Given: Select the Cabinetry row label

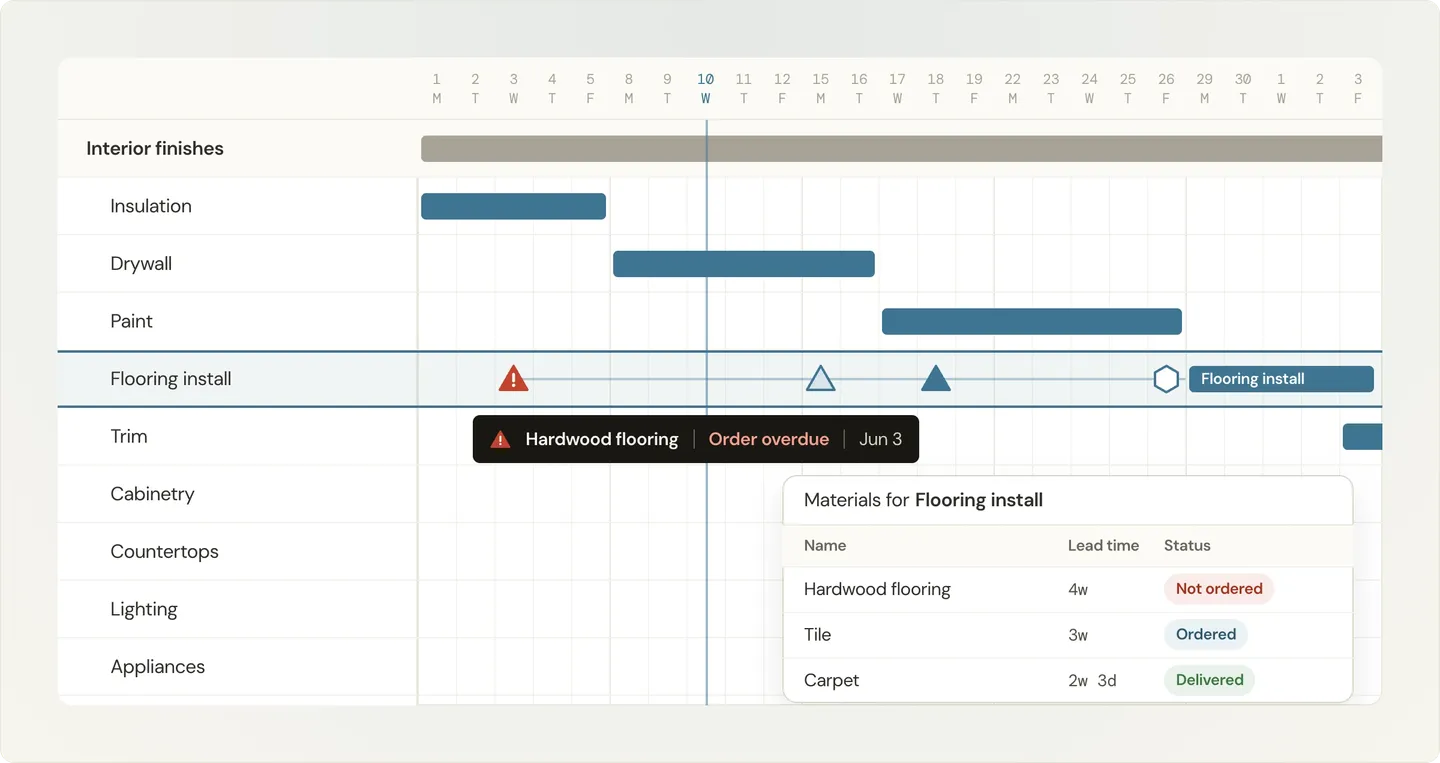Looking at the screenshot, I should [152, 494].
